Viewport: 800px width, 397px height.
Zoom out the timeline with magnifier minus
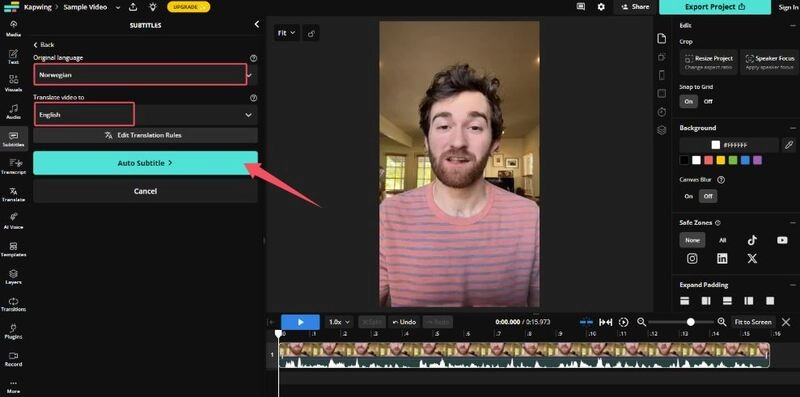641,322
